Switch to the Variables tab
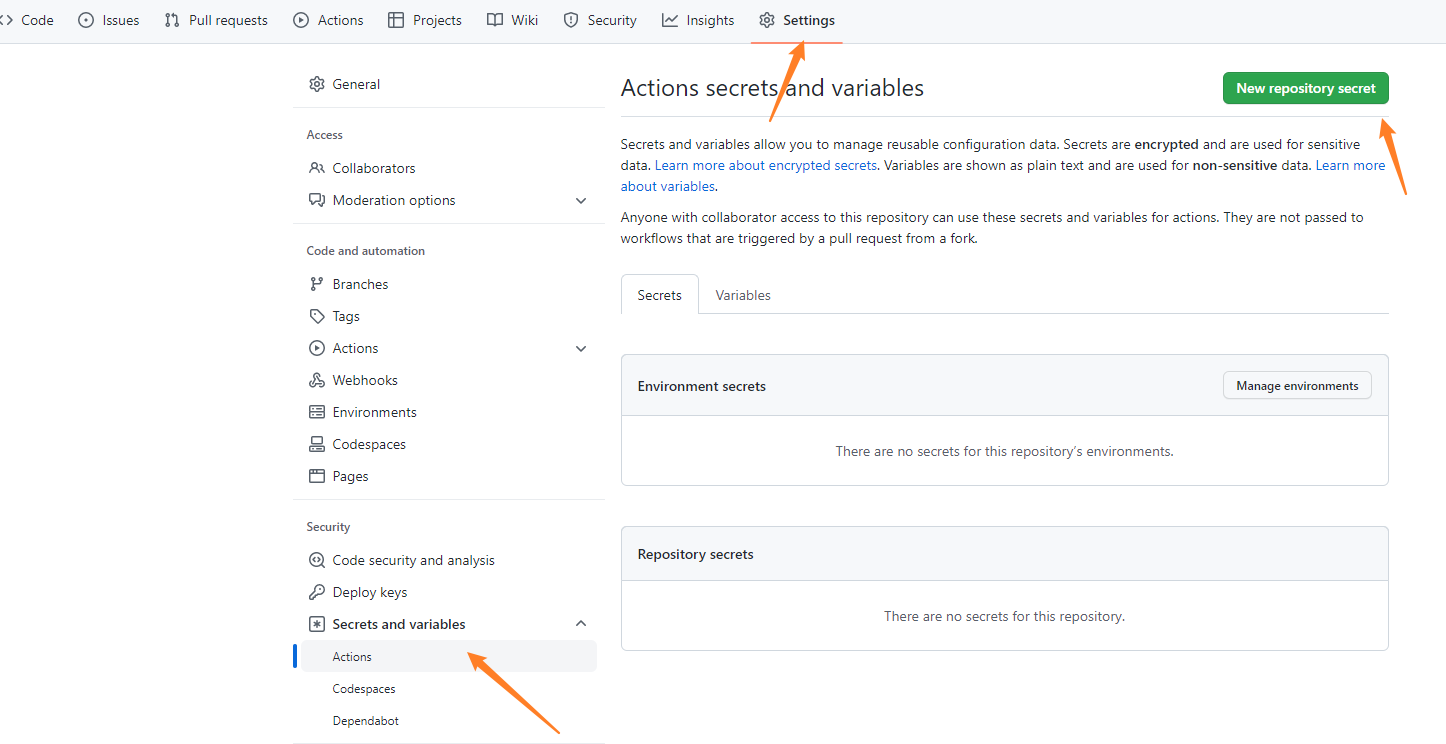Image resolution: width=1446 pixels, height=744 pixels. pyautogui.click(x=743, y=295)
